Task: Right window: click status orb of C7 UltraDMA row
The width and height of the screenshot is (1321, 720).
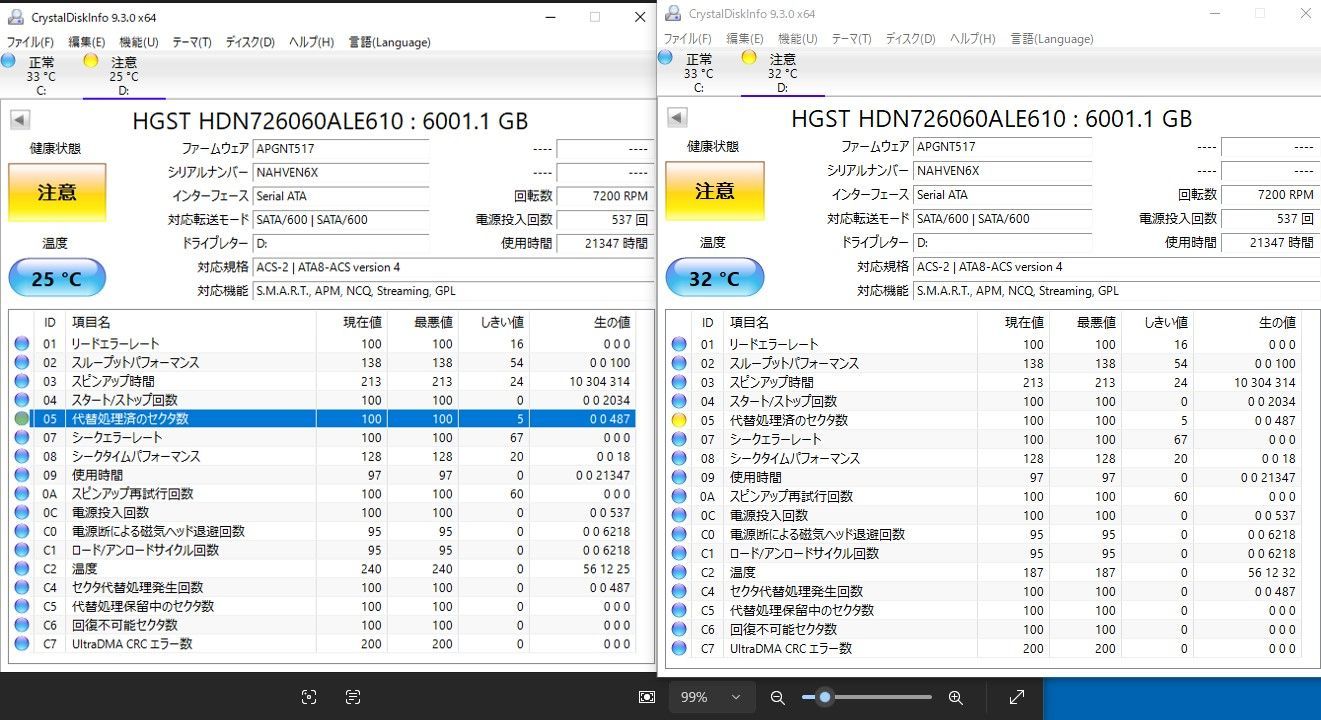Action: tap(679, 648)
